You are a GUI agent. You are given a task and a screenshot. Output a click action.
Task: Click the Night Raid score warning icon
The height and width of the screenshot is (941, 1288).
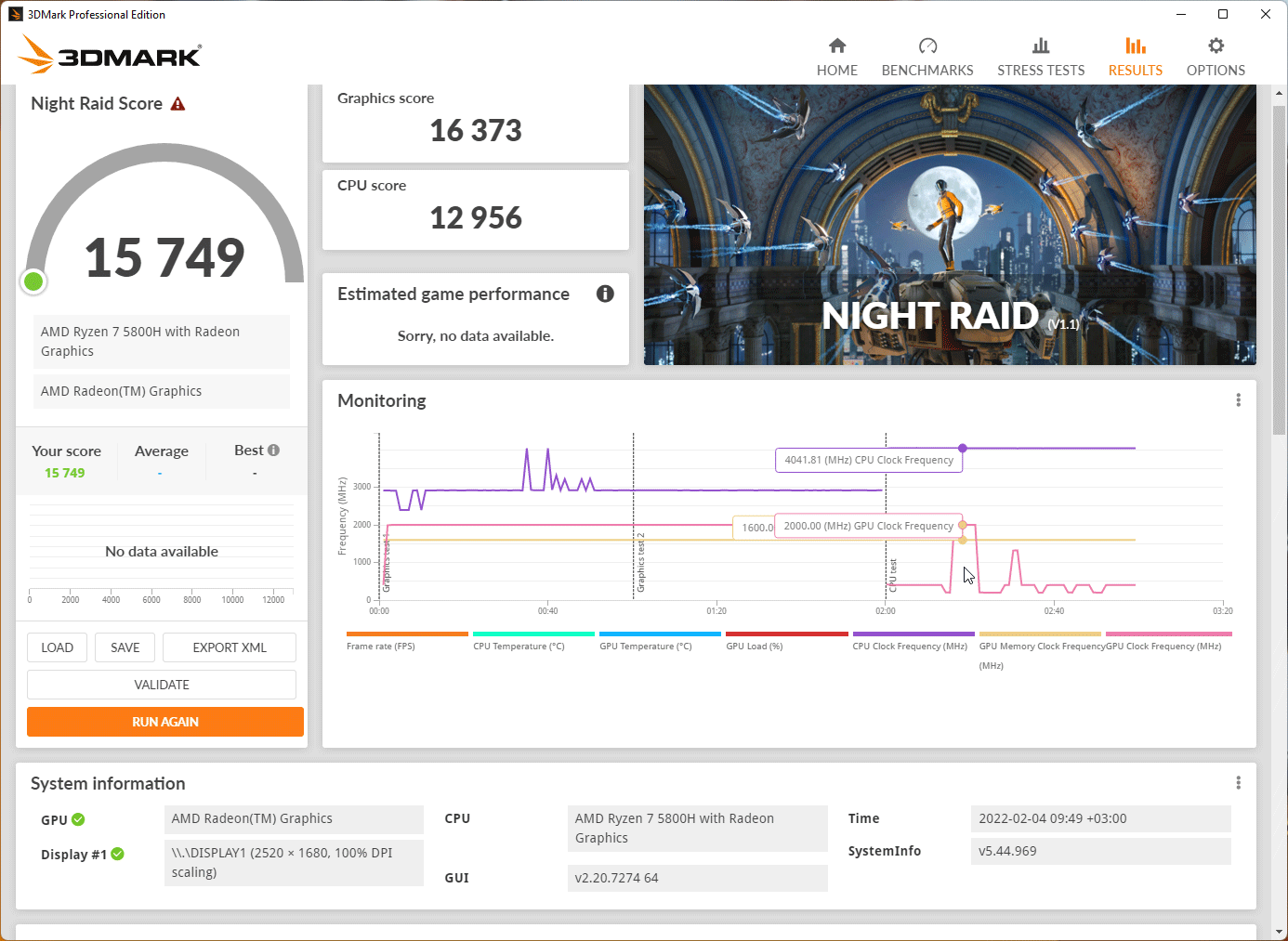tap(177, 104)
